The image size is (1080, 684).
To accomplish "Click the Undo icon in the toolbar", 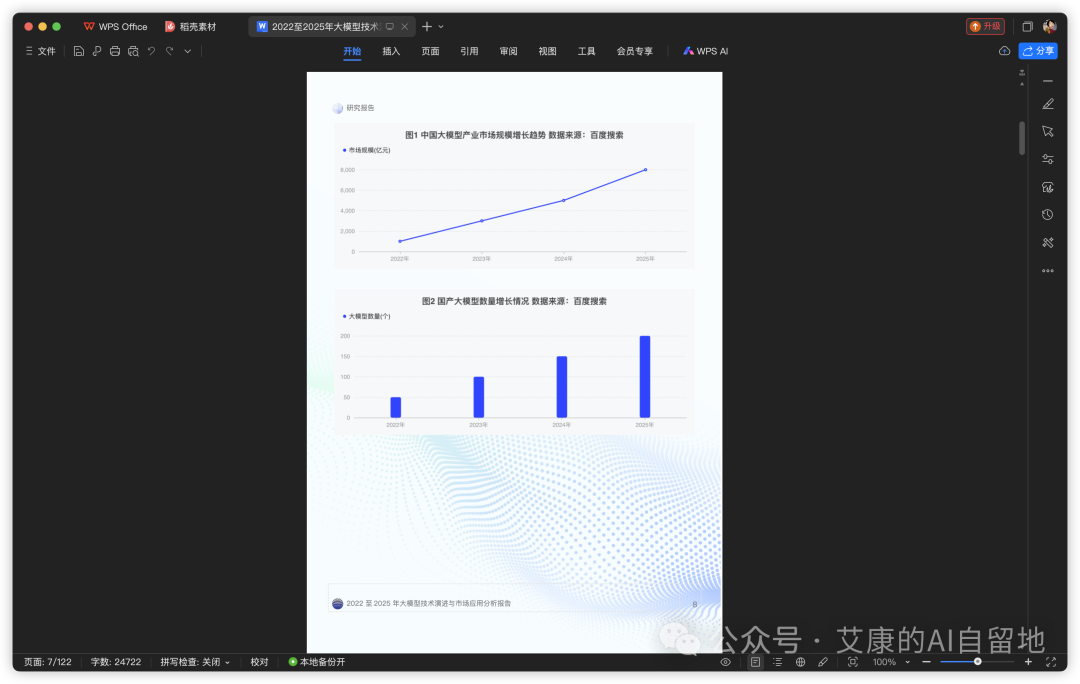I will pos(152,51).
